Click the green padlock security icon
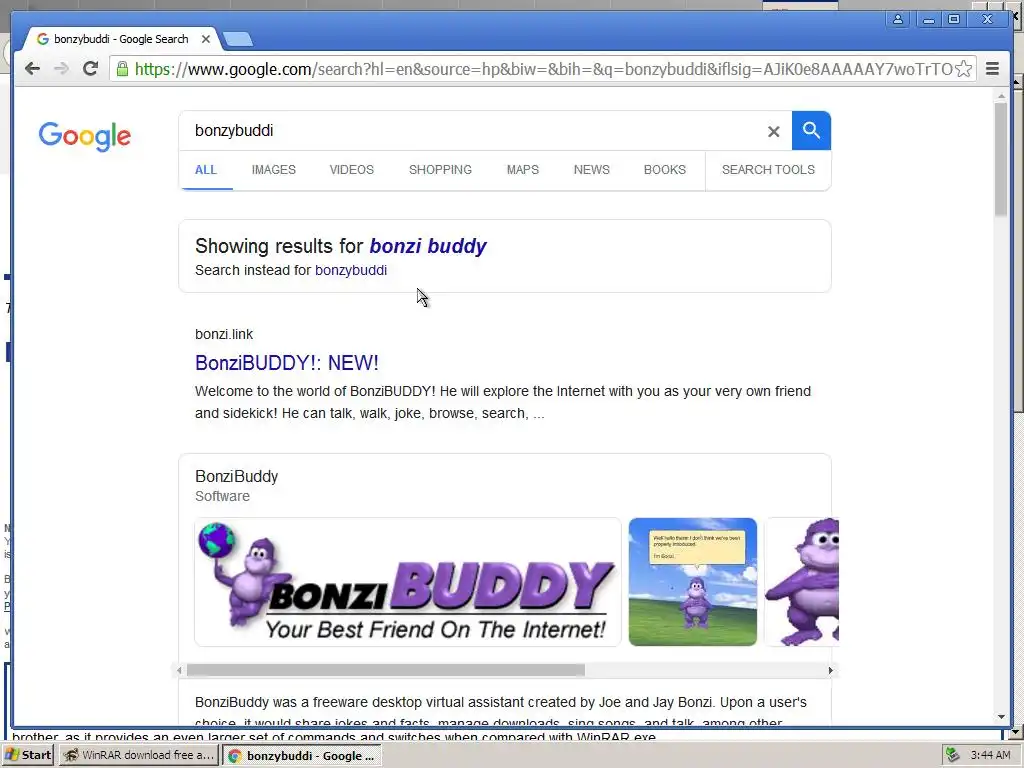Viewport: 1024px width, 768px height. tap(122, 69)
